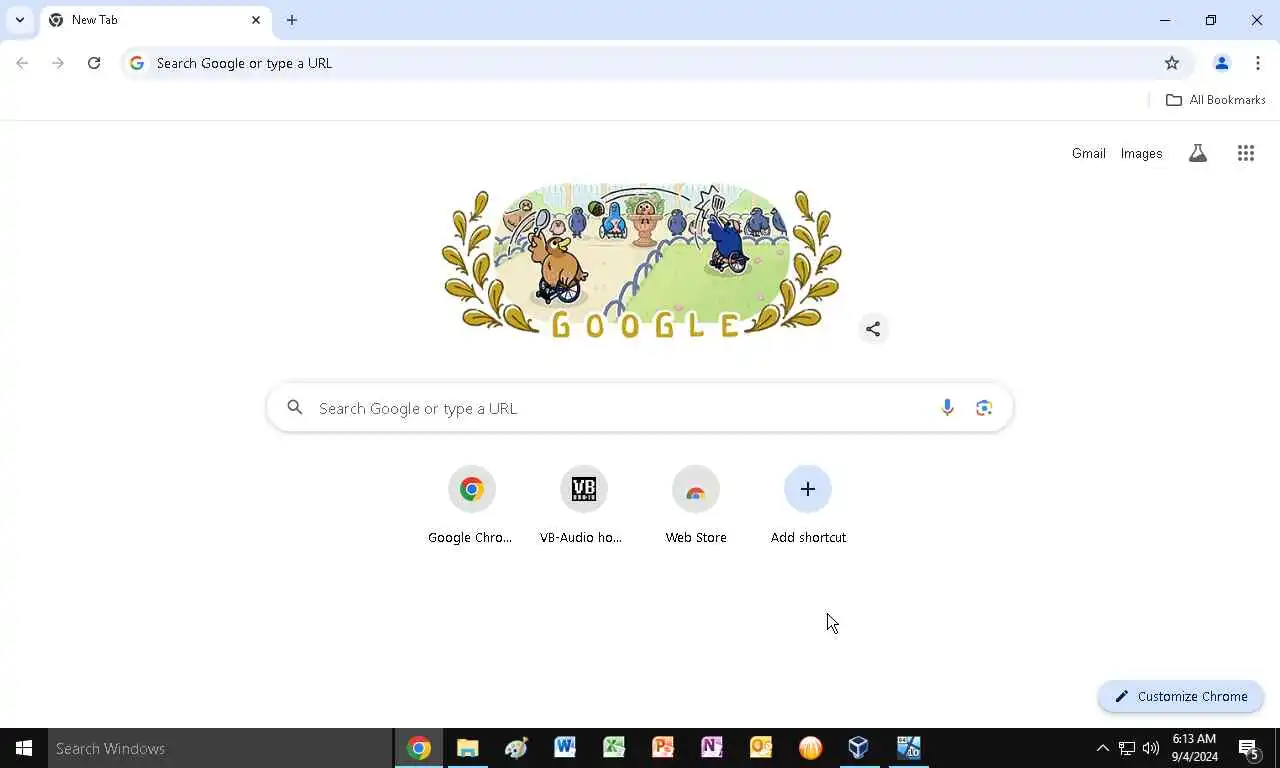The height and width of the screenshot is (768, 1280).
Task: Reload the page
Action: click(x=94, y=63)
